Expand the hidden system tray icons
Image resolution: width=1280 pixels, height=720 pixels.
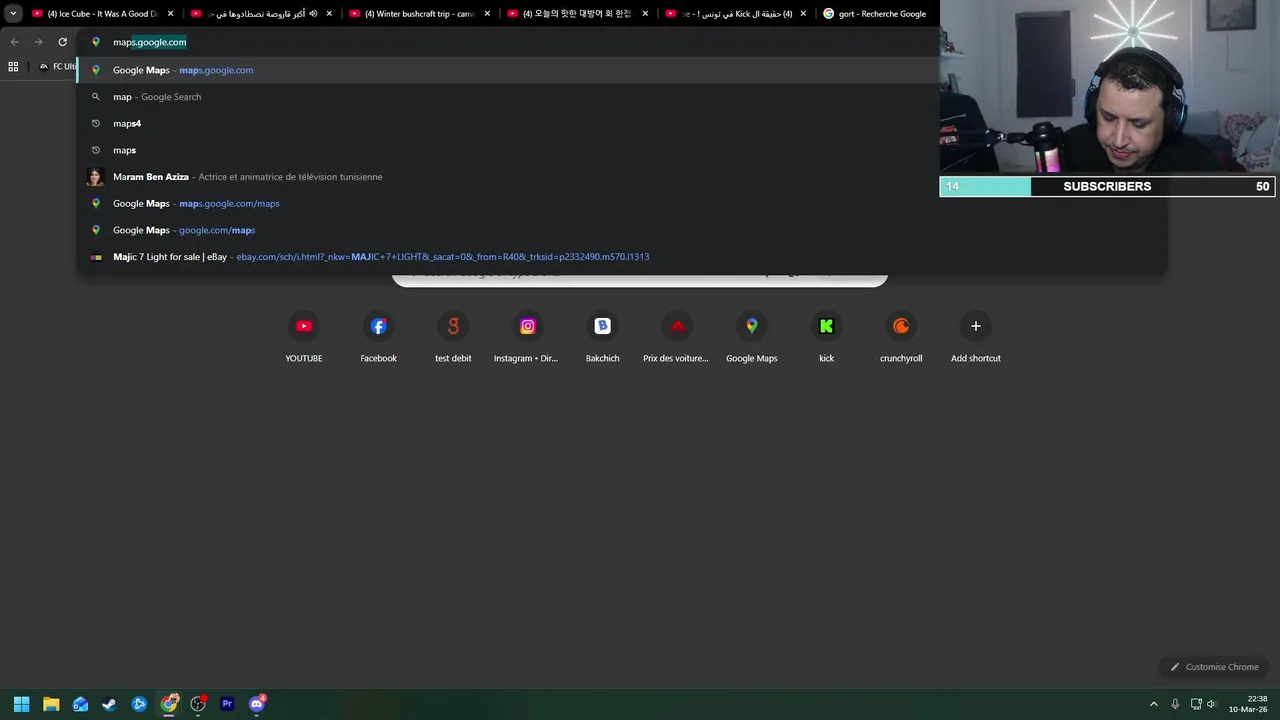click(x=1153, y=704)
